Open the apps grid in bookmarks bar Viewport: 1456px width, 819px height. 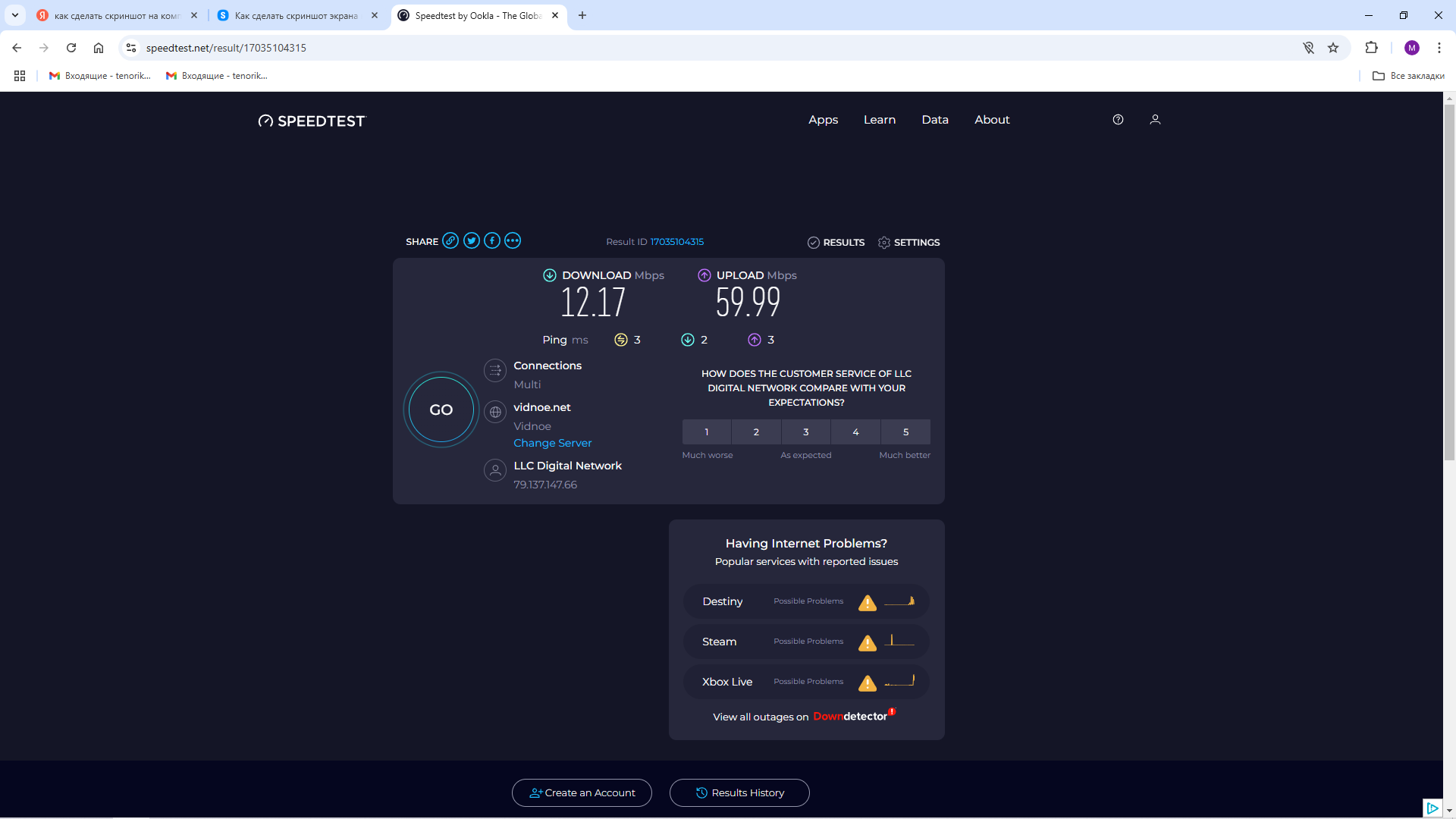click(x=20, y=76)
